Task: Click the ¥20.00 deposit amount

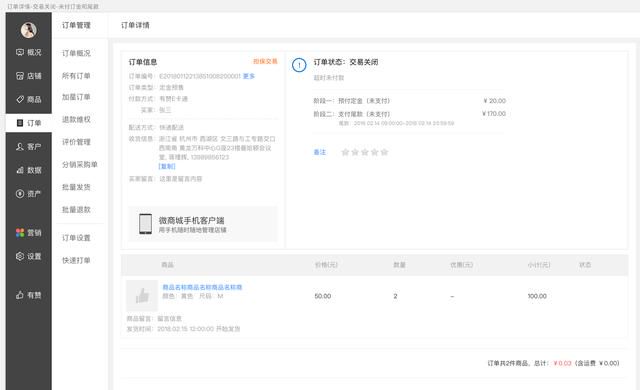Action: (495, 101)
